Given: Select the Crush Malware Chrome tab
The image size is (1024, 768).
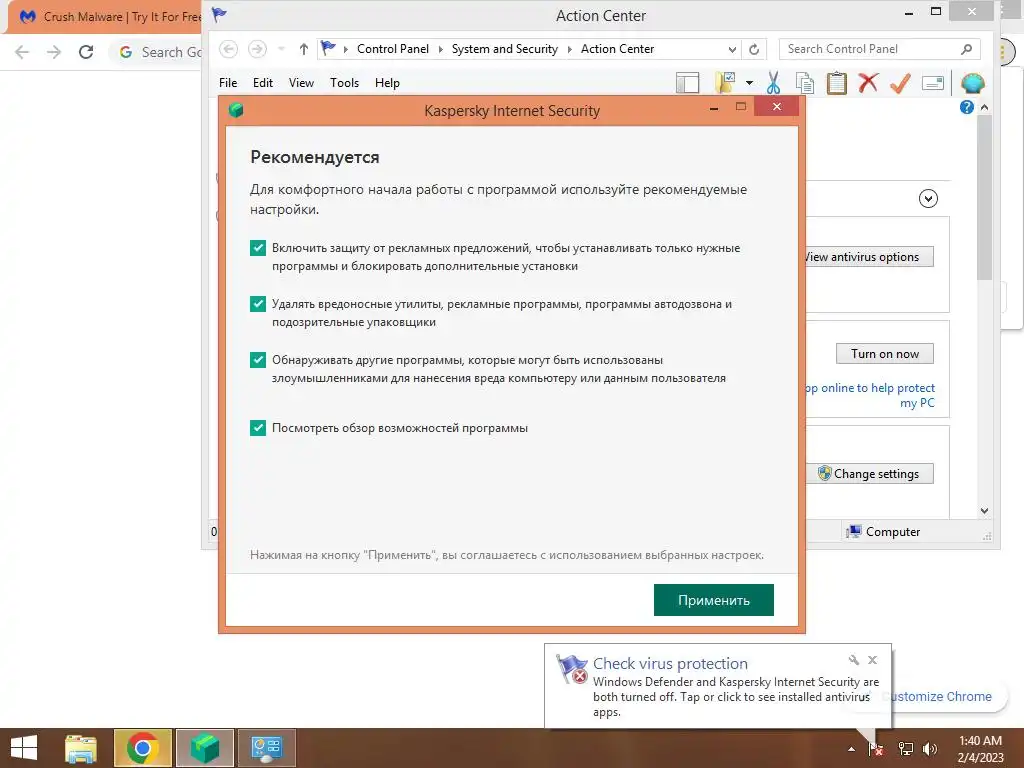Looking at the screenshot, I should [104, 17].
